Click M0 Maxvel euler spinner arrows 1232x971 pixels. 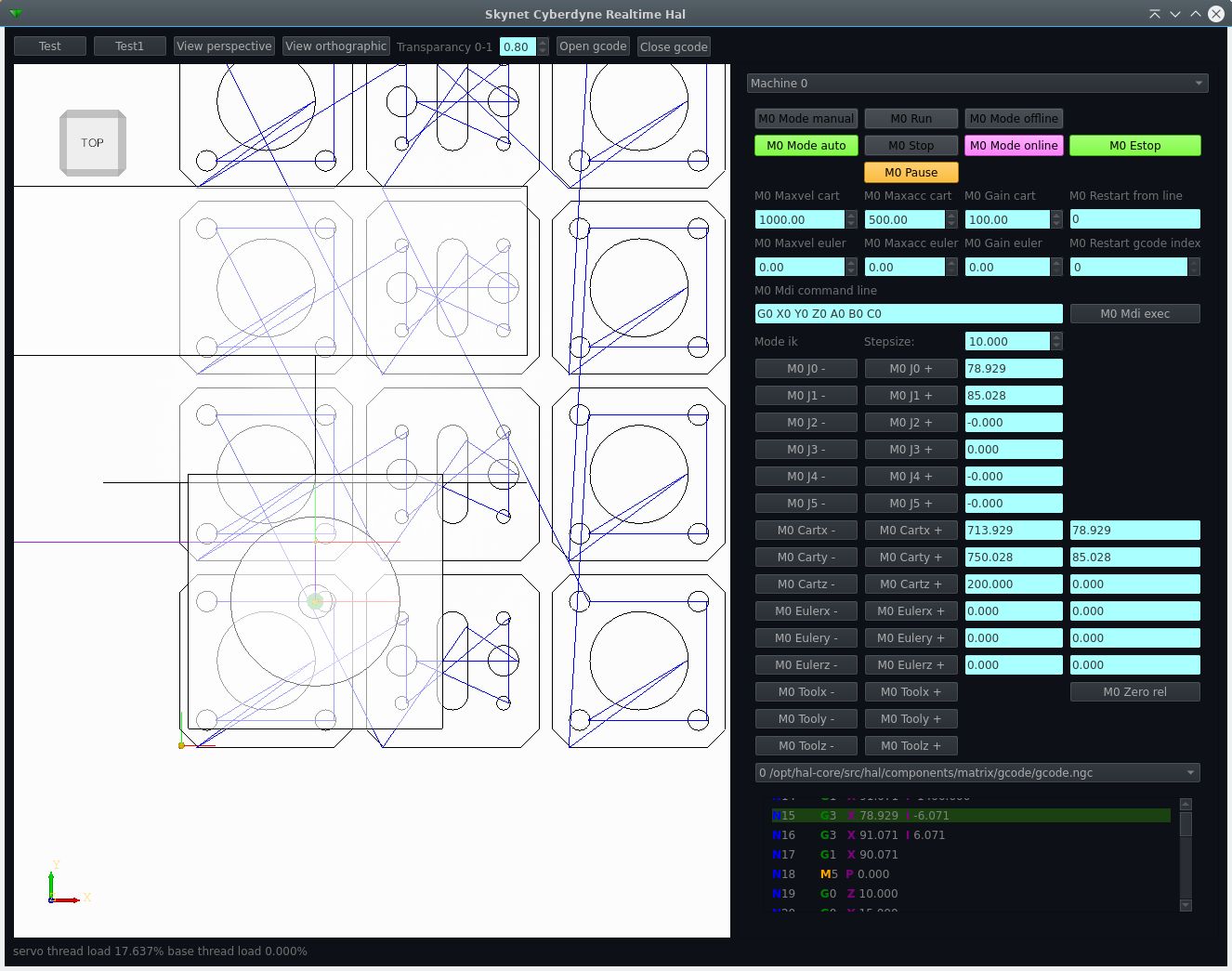[x=851, y=267]
